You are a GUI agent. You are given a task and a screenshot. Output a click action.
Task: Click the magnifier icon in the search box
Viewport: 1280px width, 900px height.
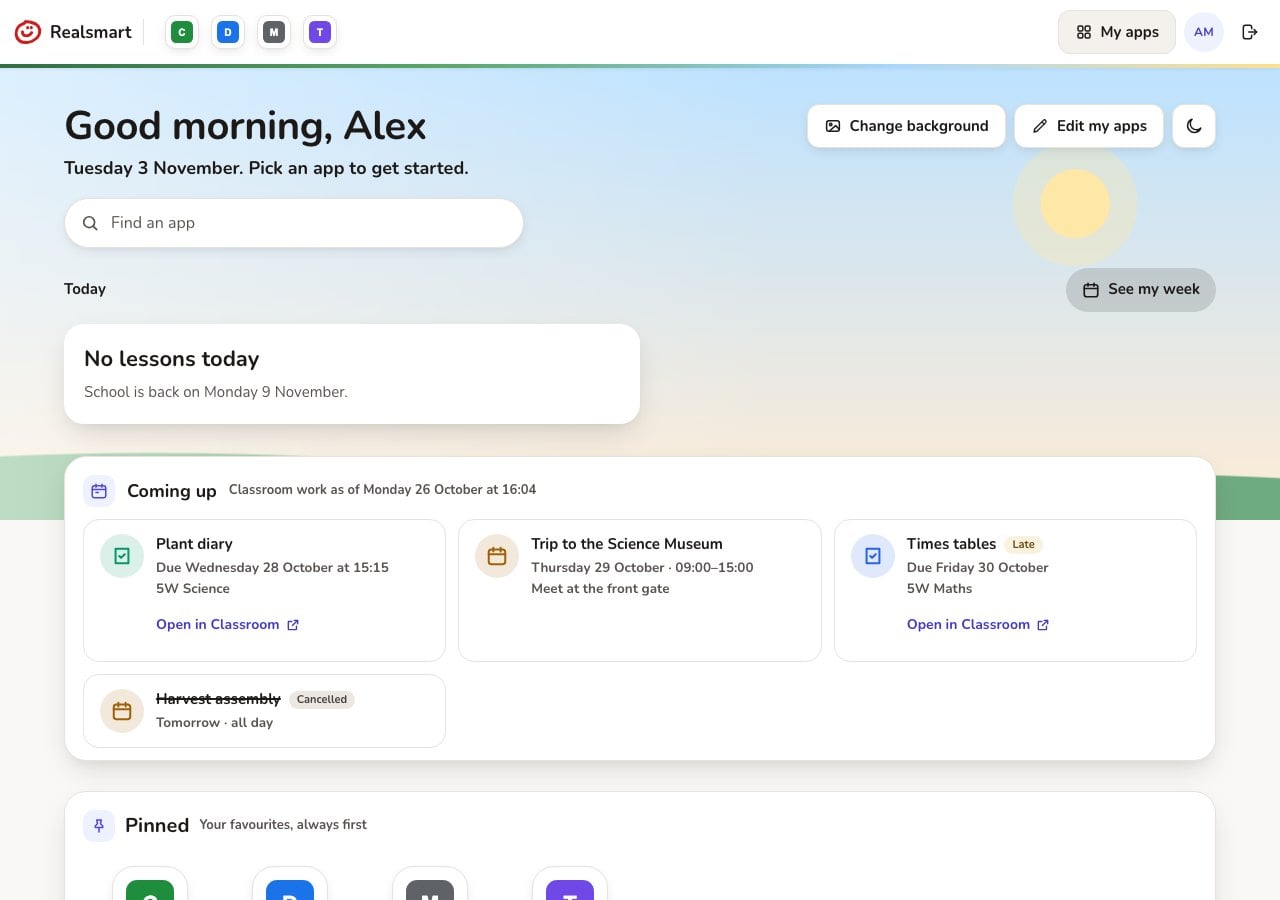coord(90,223)
